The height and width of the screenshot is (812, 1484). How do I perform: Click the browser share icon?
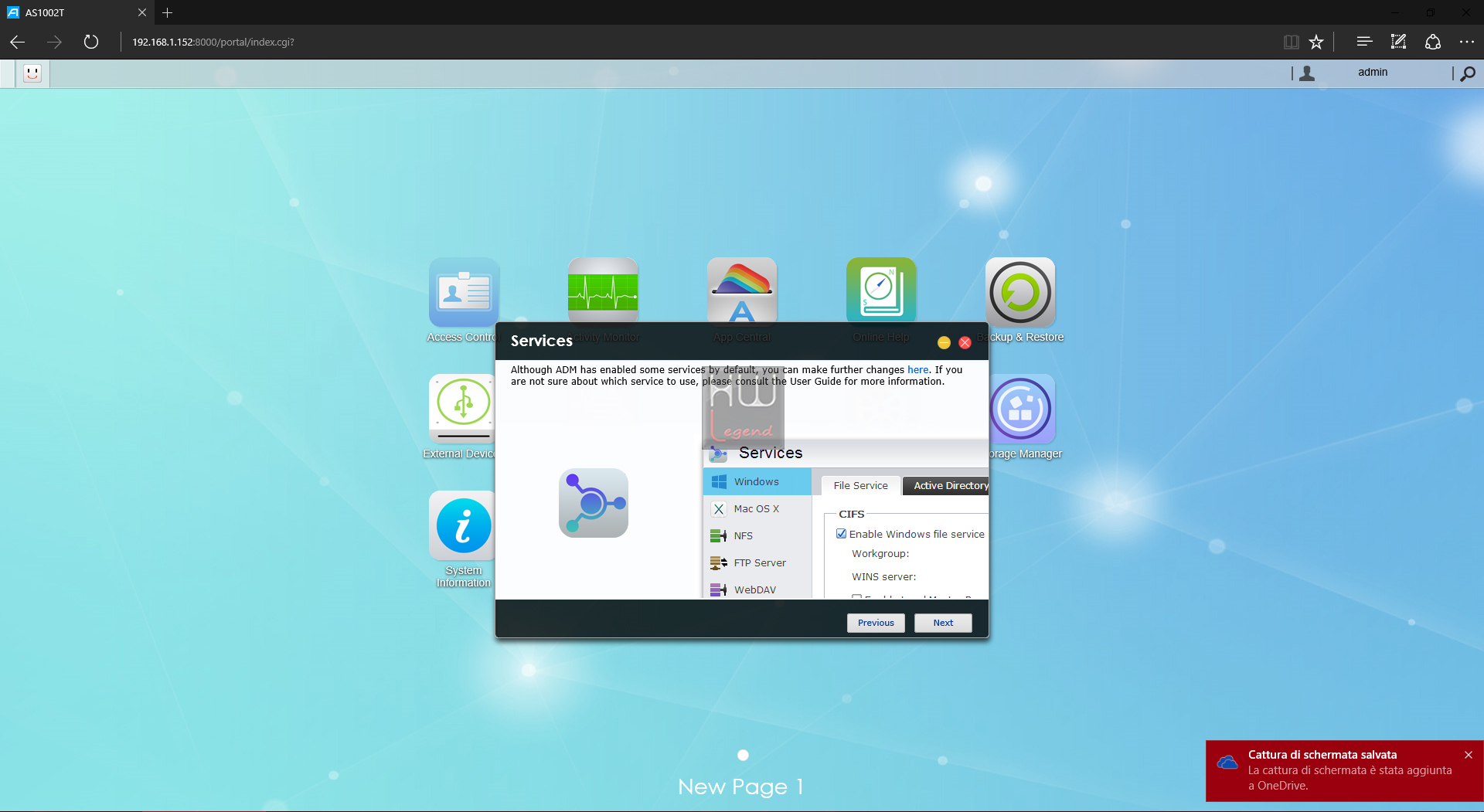(1432, 42)
